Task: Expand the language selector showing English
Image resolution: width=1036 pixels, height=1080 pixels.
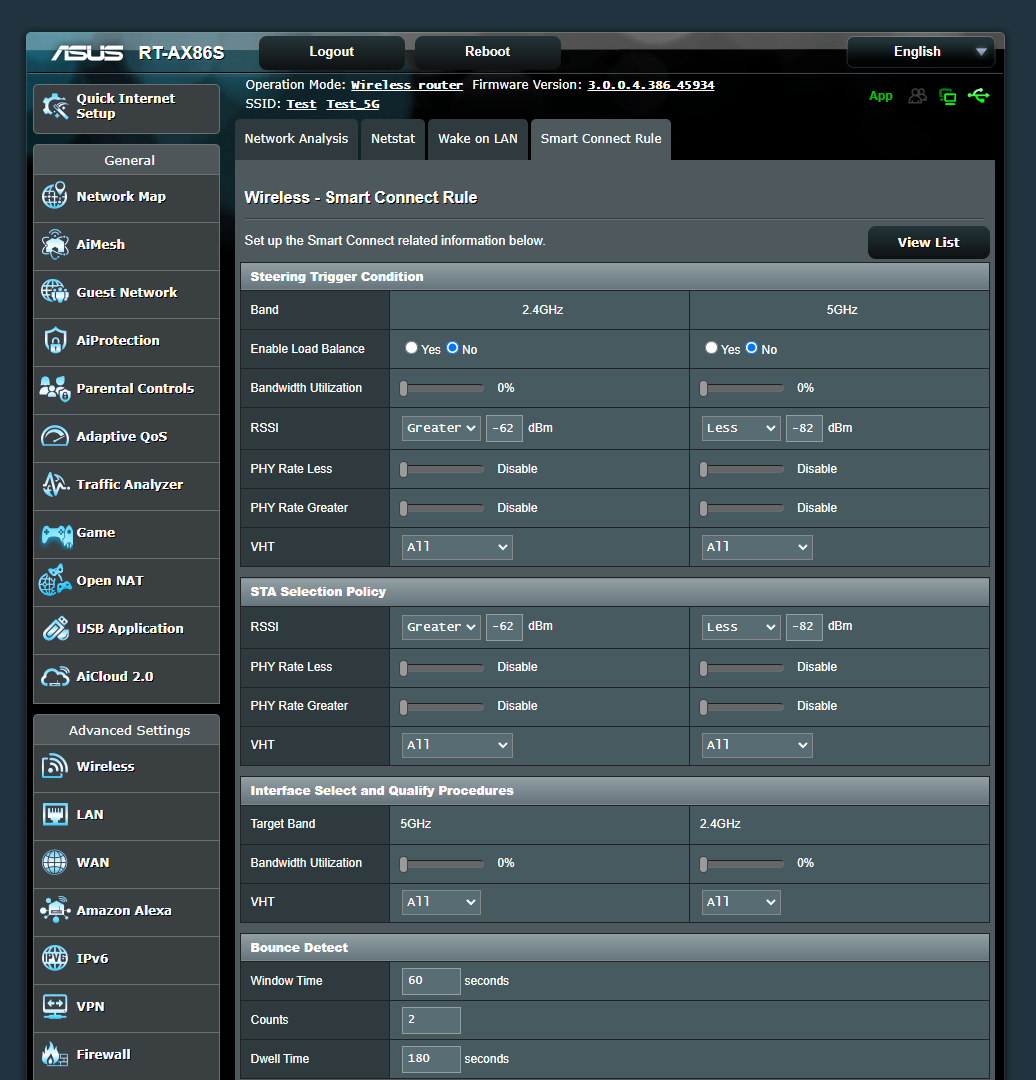Action: [920, 51]
